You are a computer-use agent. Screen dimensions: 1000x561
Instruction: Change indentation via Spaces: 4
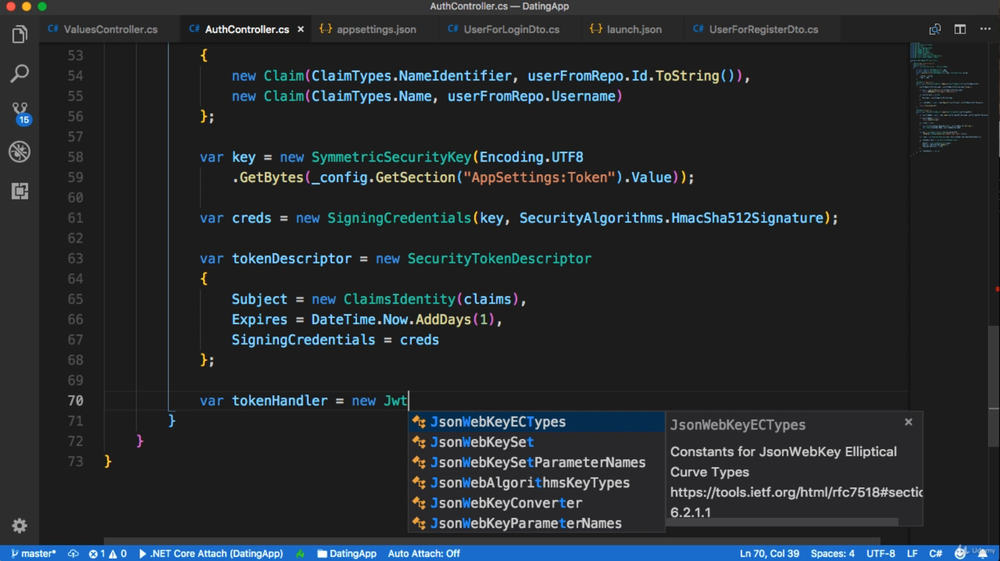pos(832,553)
